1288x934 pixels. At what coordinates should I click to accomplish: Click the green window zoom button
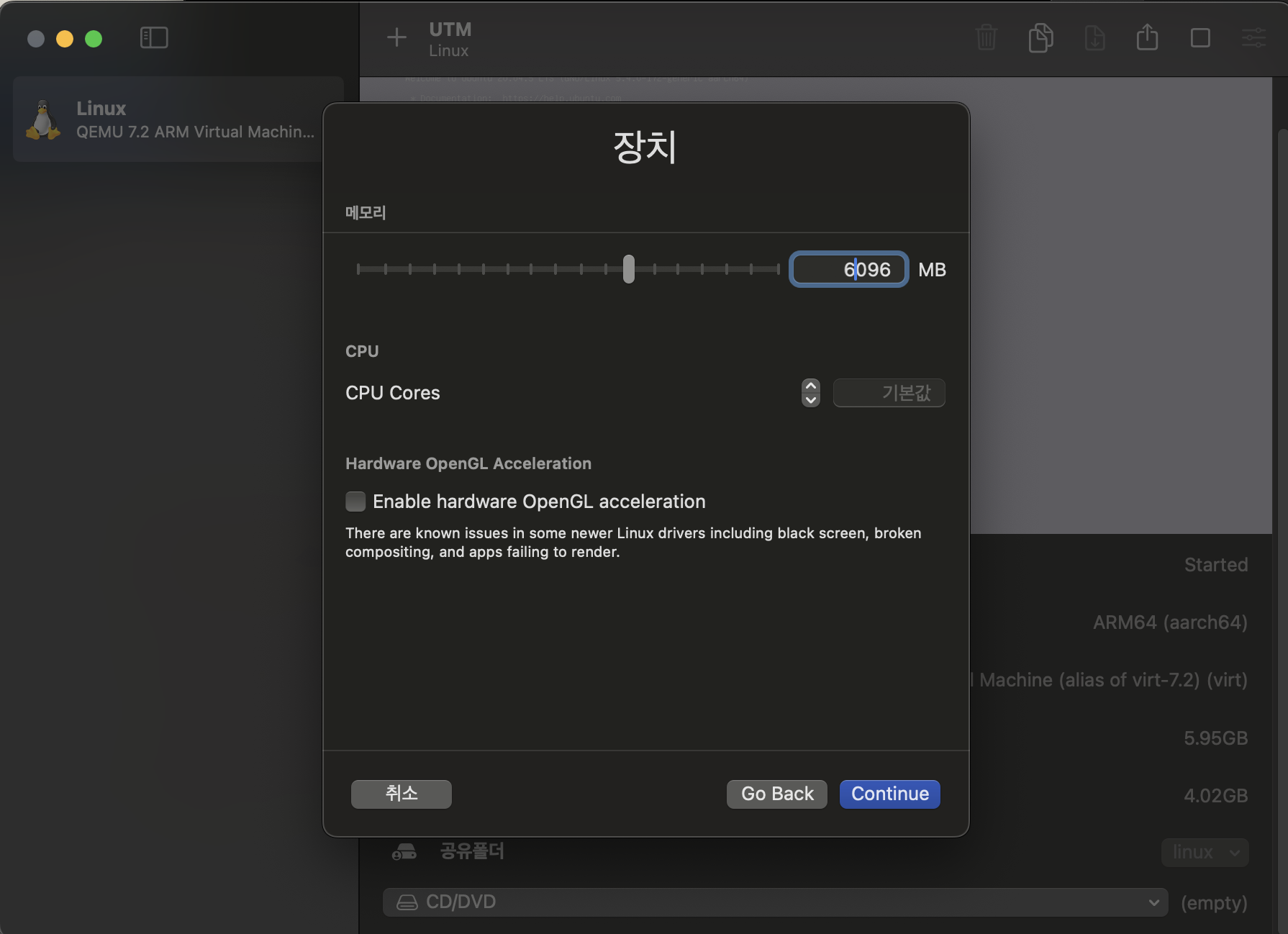(94, 38)
